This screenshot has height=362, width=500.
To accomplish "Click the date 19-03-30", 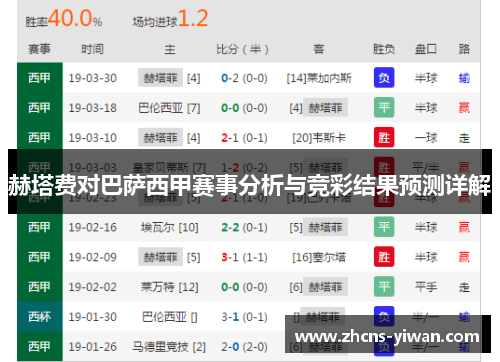I will tap(93, 78).
